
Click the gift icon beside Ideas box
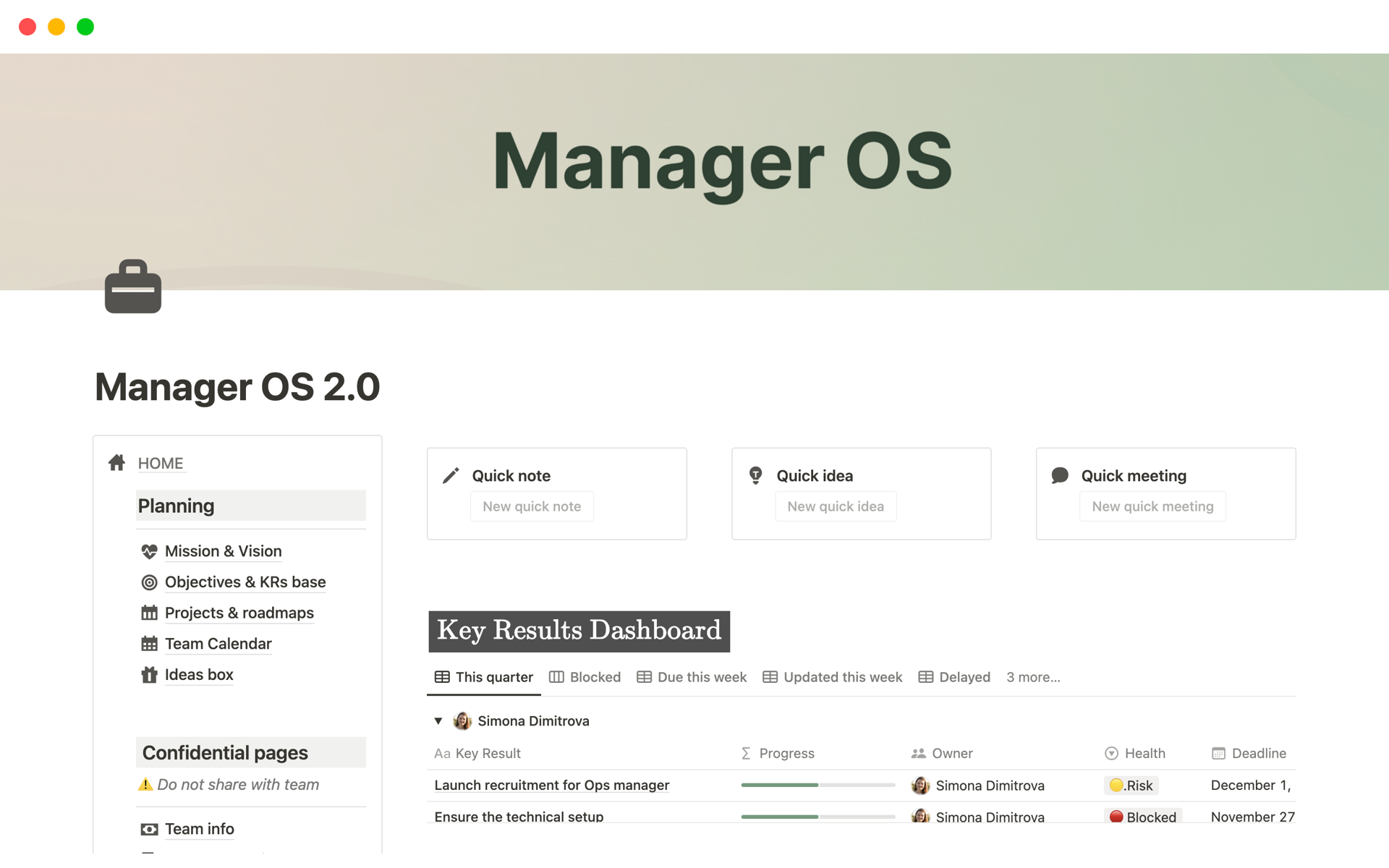[149, 674]
